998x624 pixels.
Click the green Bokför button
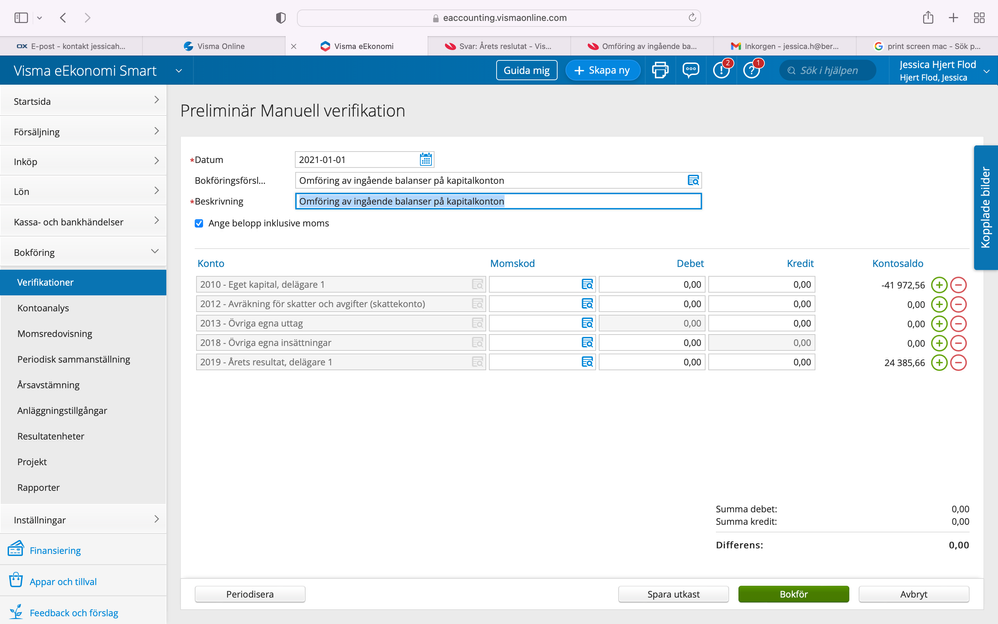(x=793, y=594)
